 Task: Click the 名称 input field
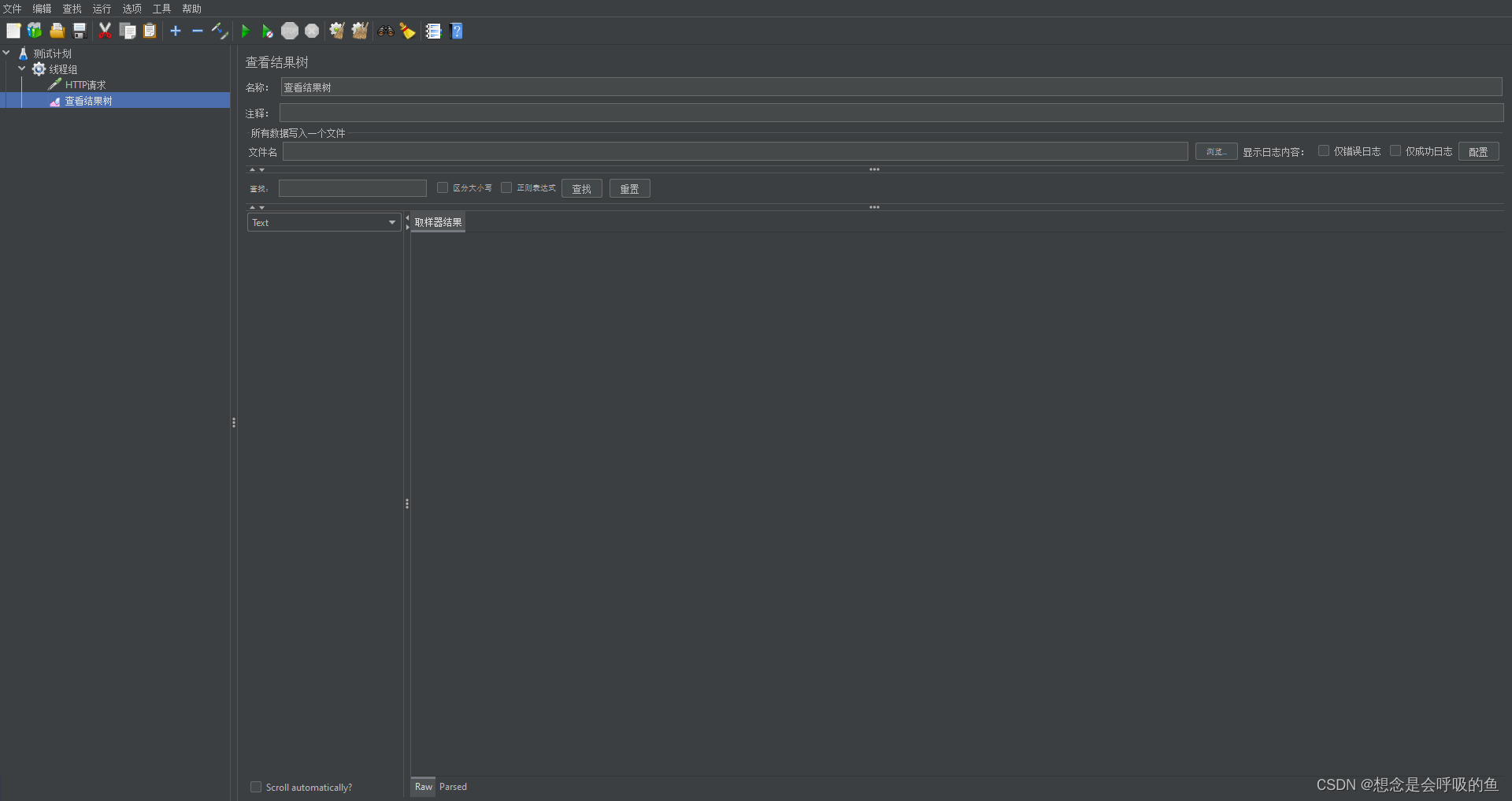pyautogui.click(x=891, y=87)
